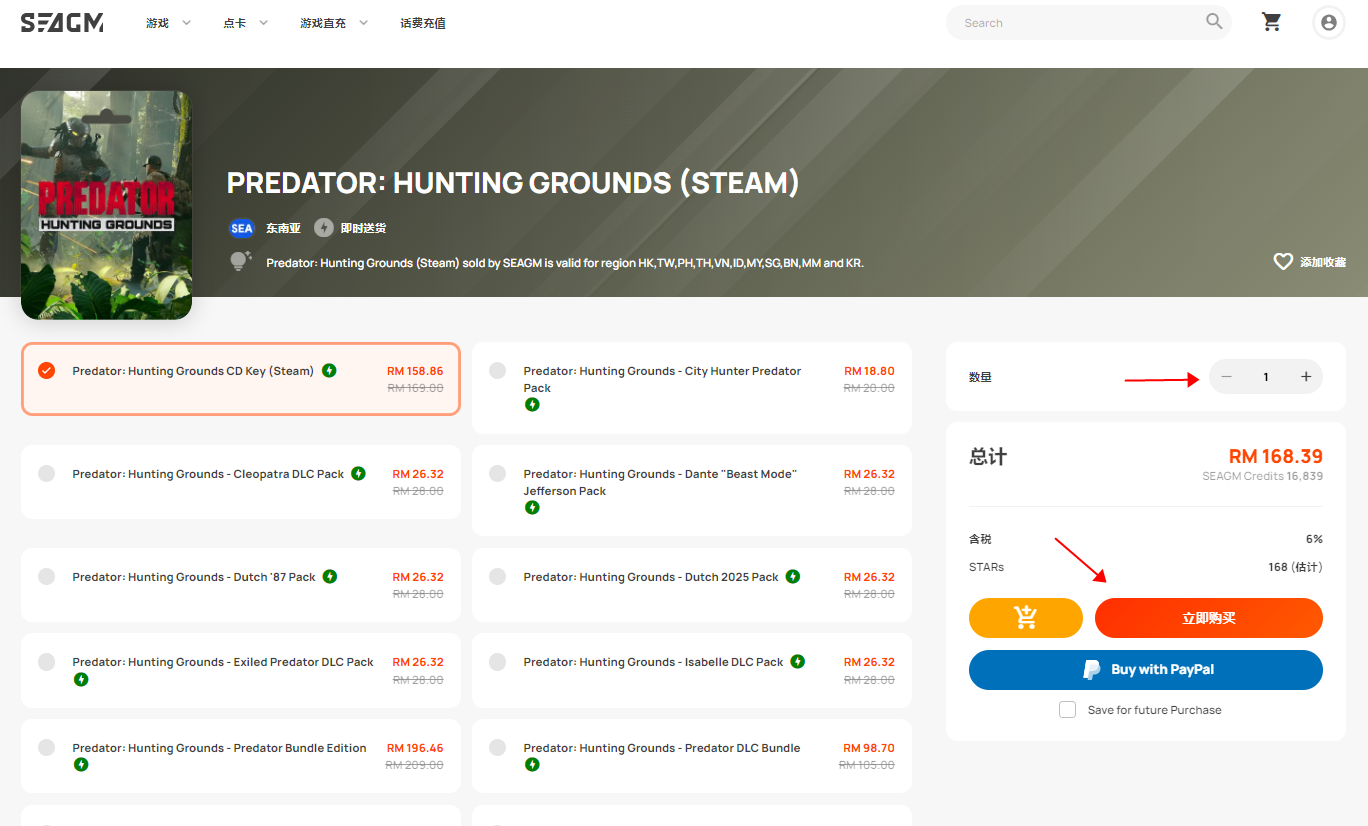Expand the 点卡 menu chevron
The width and height of the screenshot is (1368, 826).
tap(264, 23)
